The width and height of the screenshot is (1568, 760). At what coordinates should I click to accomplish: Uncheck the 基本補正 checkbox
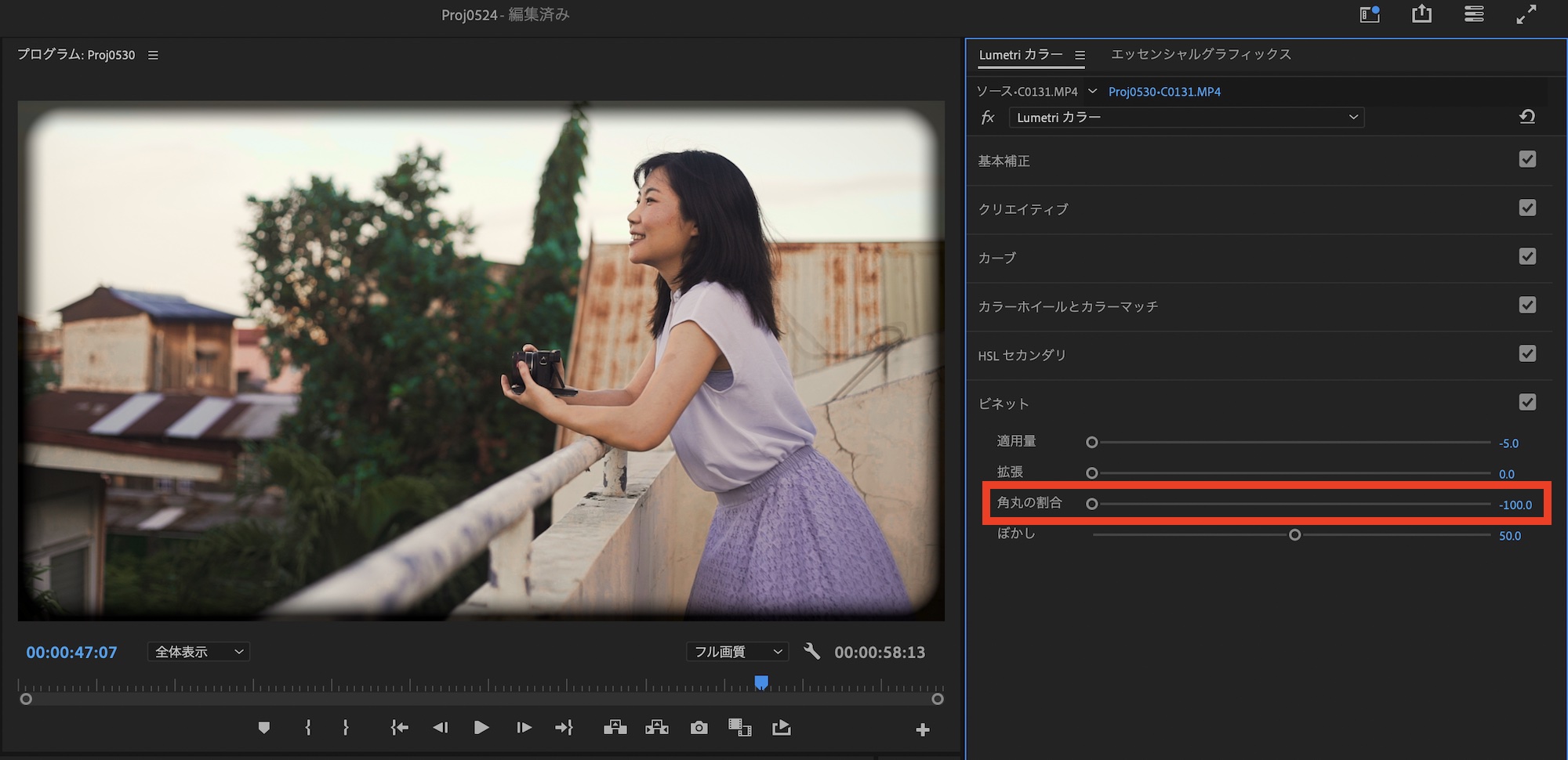point(1526,160)
